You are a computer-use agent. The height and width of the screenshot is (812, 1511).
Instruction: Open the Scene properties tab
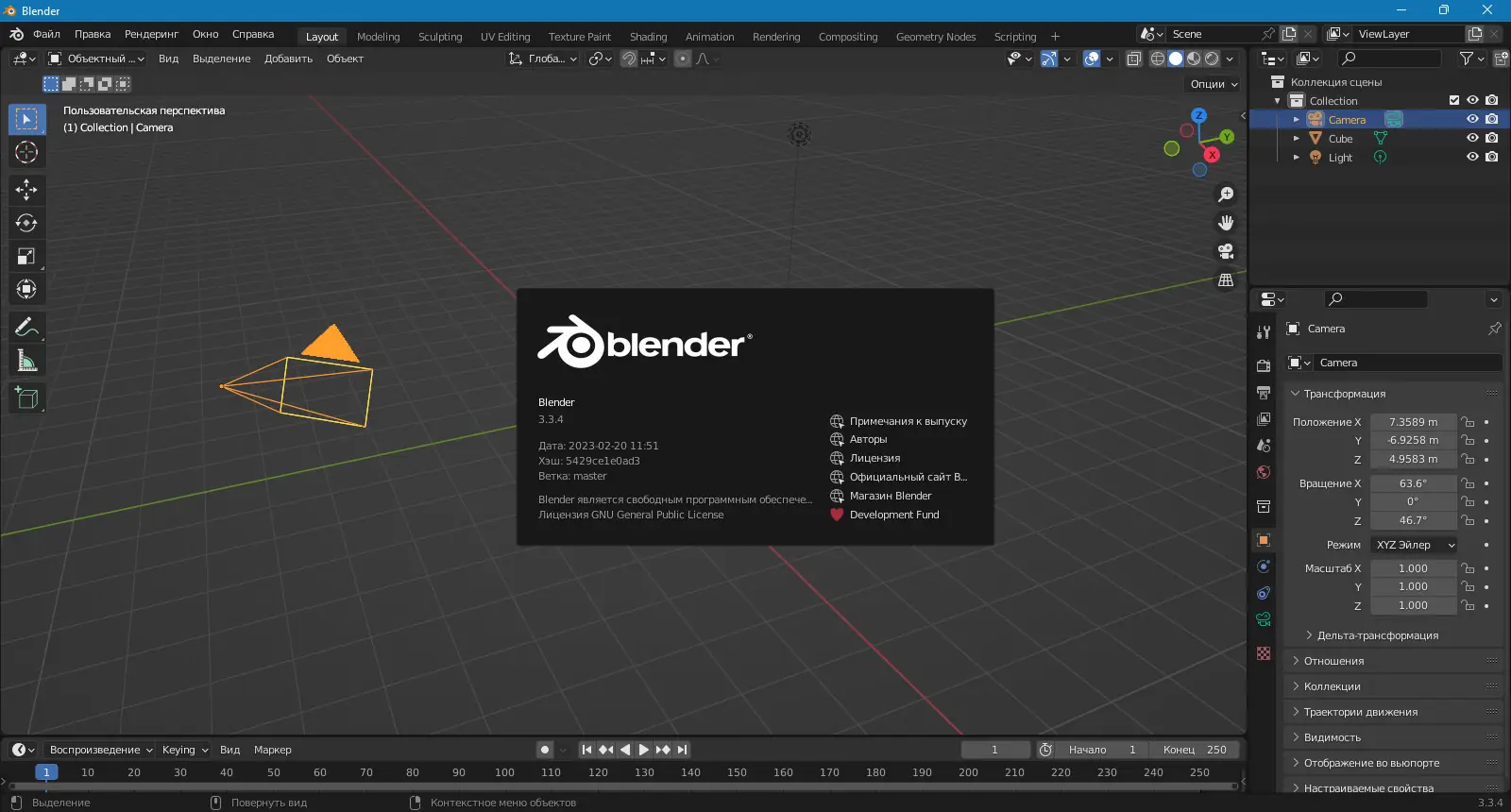(1264, 446)
